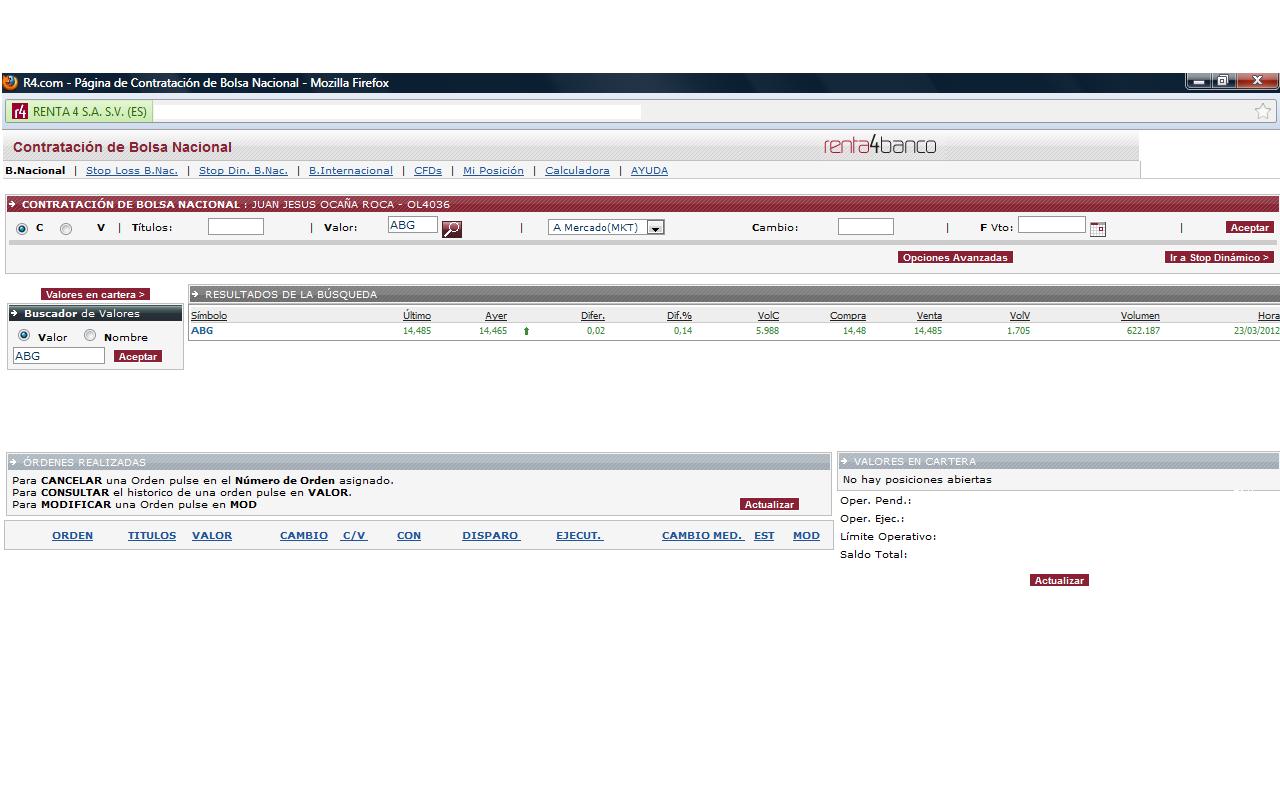This screenshot has height=800, width=1280.
Task: Click the TITULOS column header link
Action: [x=152, y=536]
